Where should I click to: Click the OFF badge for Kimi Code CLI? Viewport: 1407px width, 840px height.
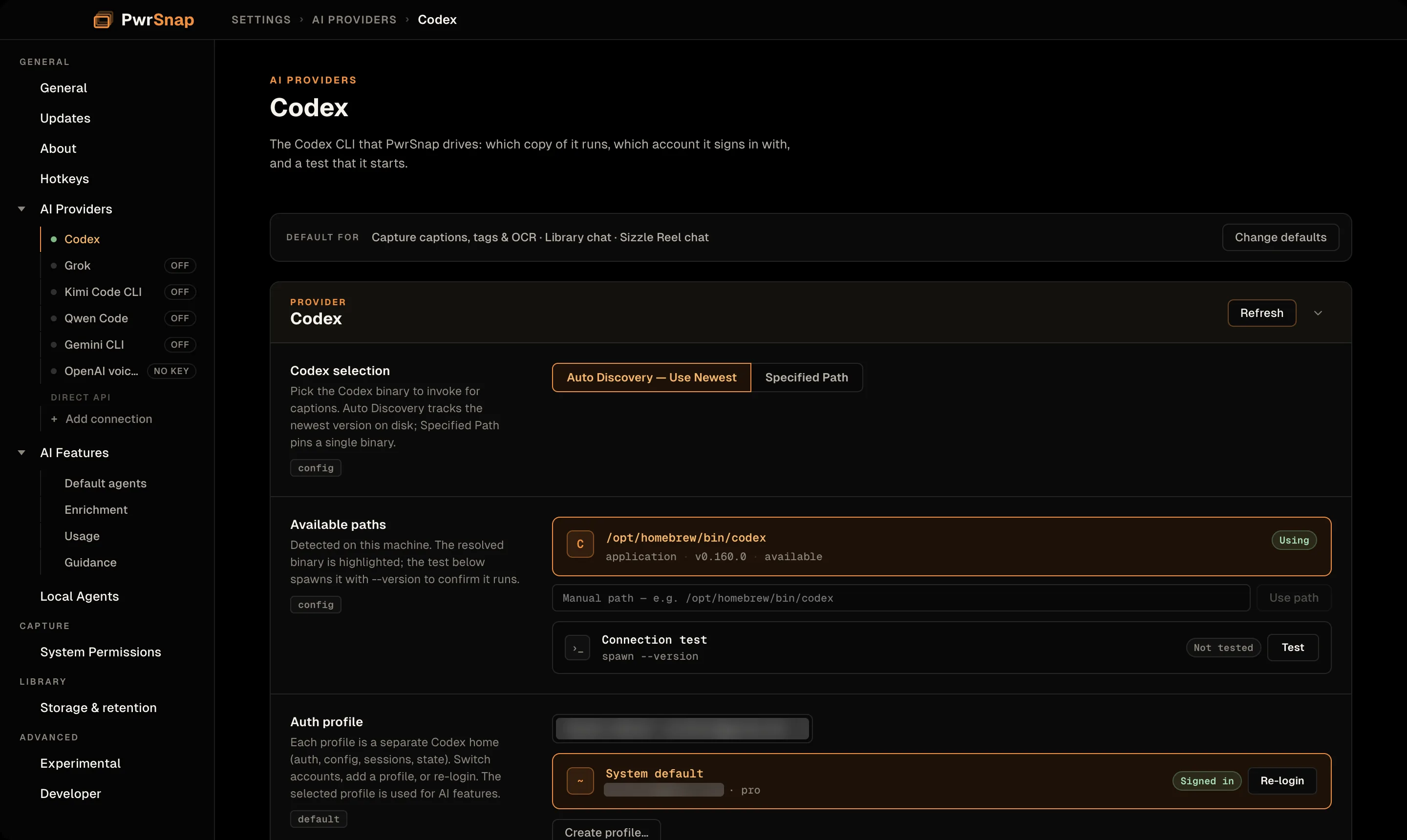(179, 292)
